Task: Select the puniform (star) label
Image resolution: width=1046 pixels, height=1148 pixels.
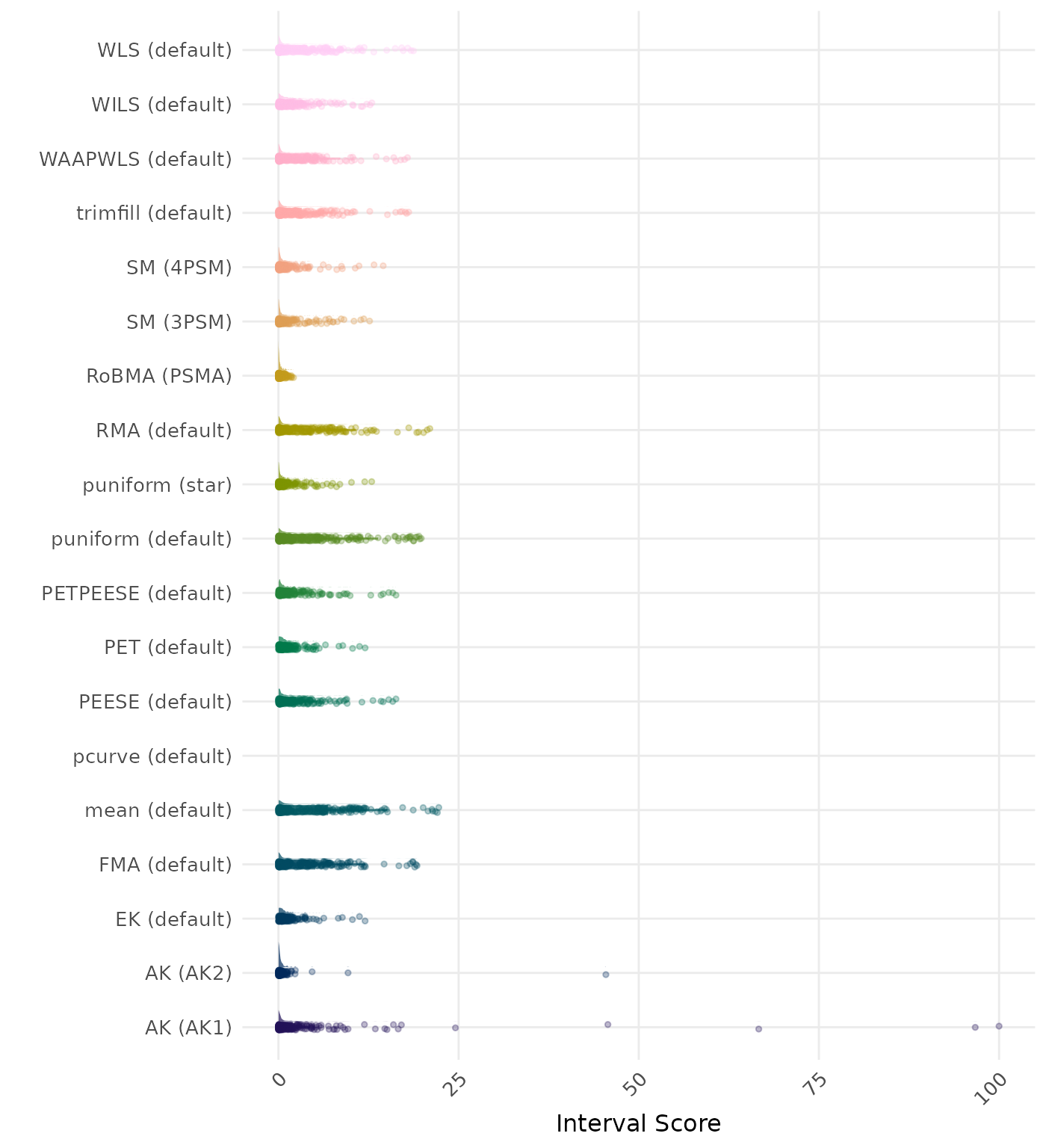Action: tap(157, 485)
